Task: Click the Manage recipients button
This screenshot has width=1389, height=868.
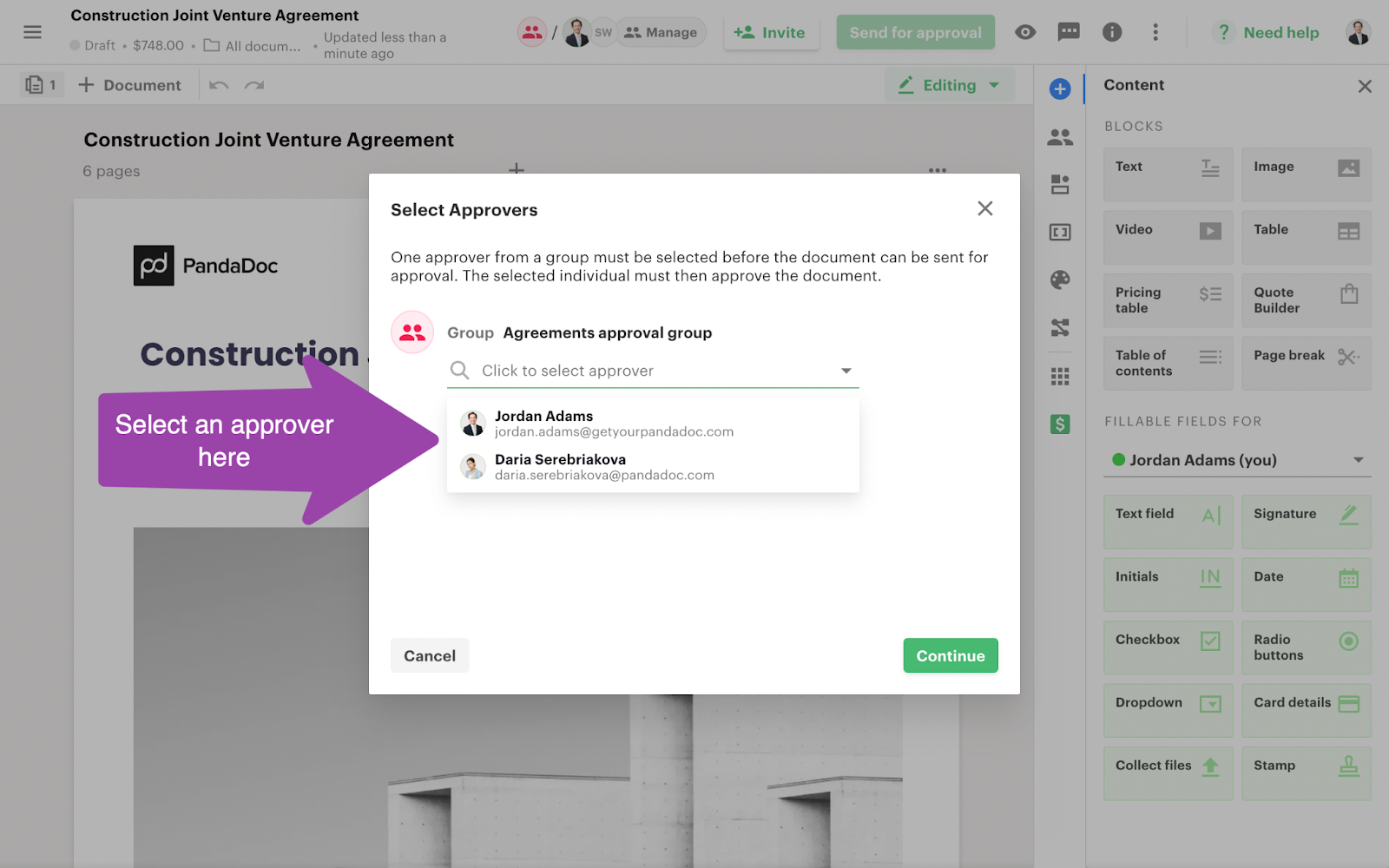Action: (x=661, y=32)
